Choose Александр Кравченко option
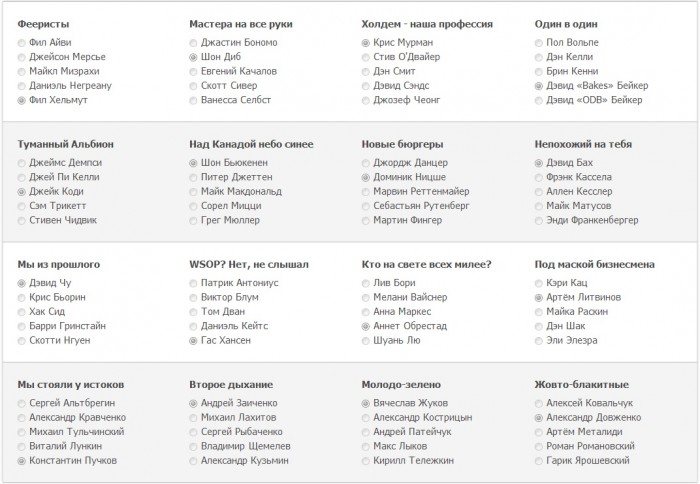The height and width of the screenshot is (484, 700). pyautogui.click(x=23, y=417)
